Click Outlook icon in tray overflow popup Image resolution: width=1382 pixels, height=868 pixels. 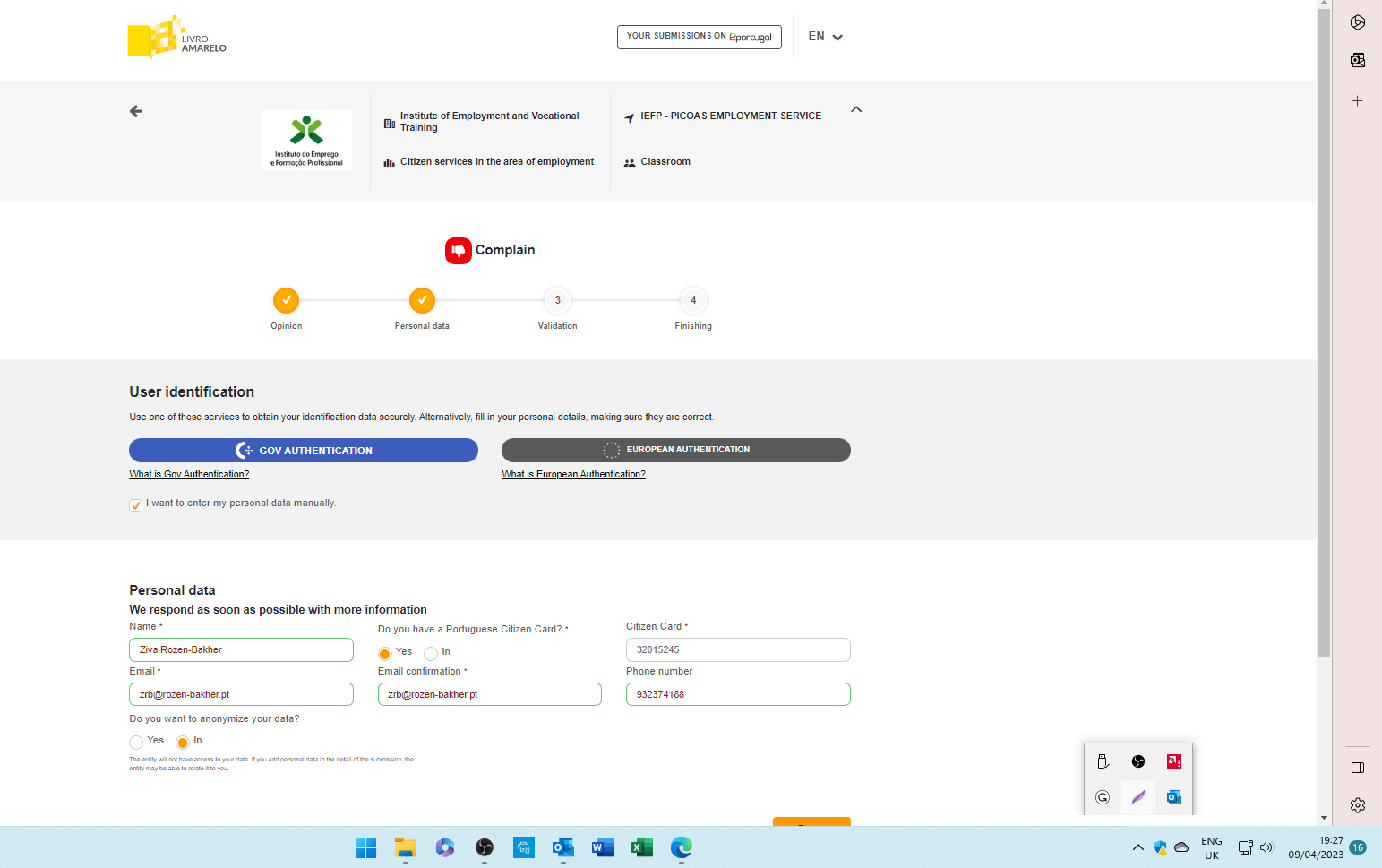pos(1174,797)
